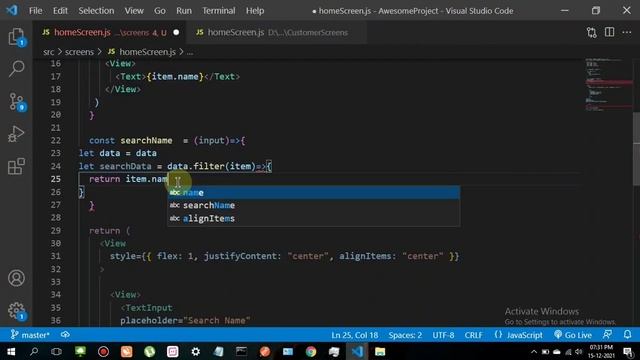Image resolution: width=640 pixels, height=360 pixels.
Task: Open the Explorer view in activity bar
Action: pos(16,37)
